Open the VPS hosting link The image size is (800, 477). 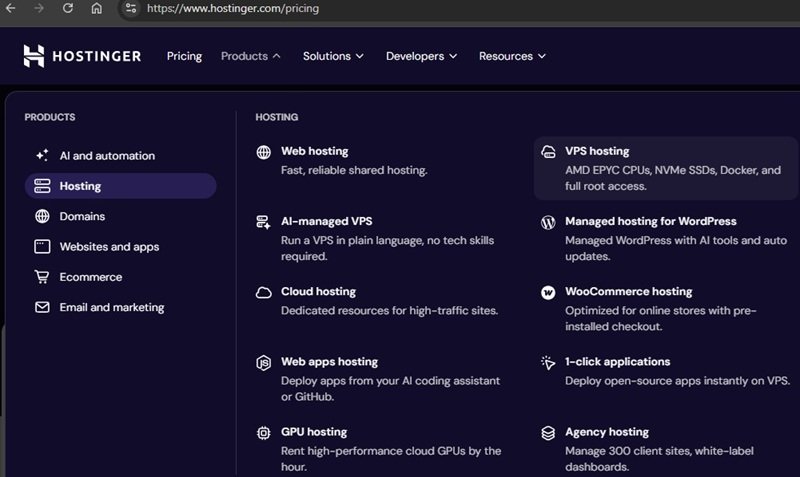(x=597, y=151)
